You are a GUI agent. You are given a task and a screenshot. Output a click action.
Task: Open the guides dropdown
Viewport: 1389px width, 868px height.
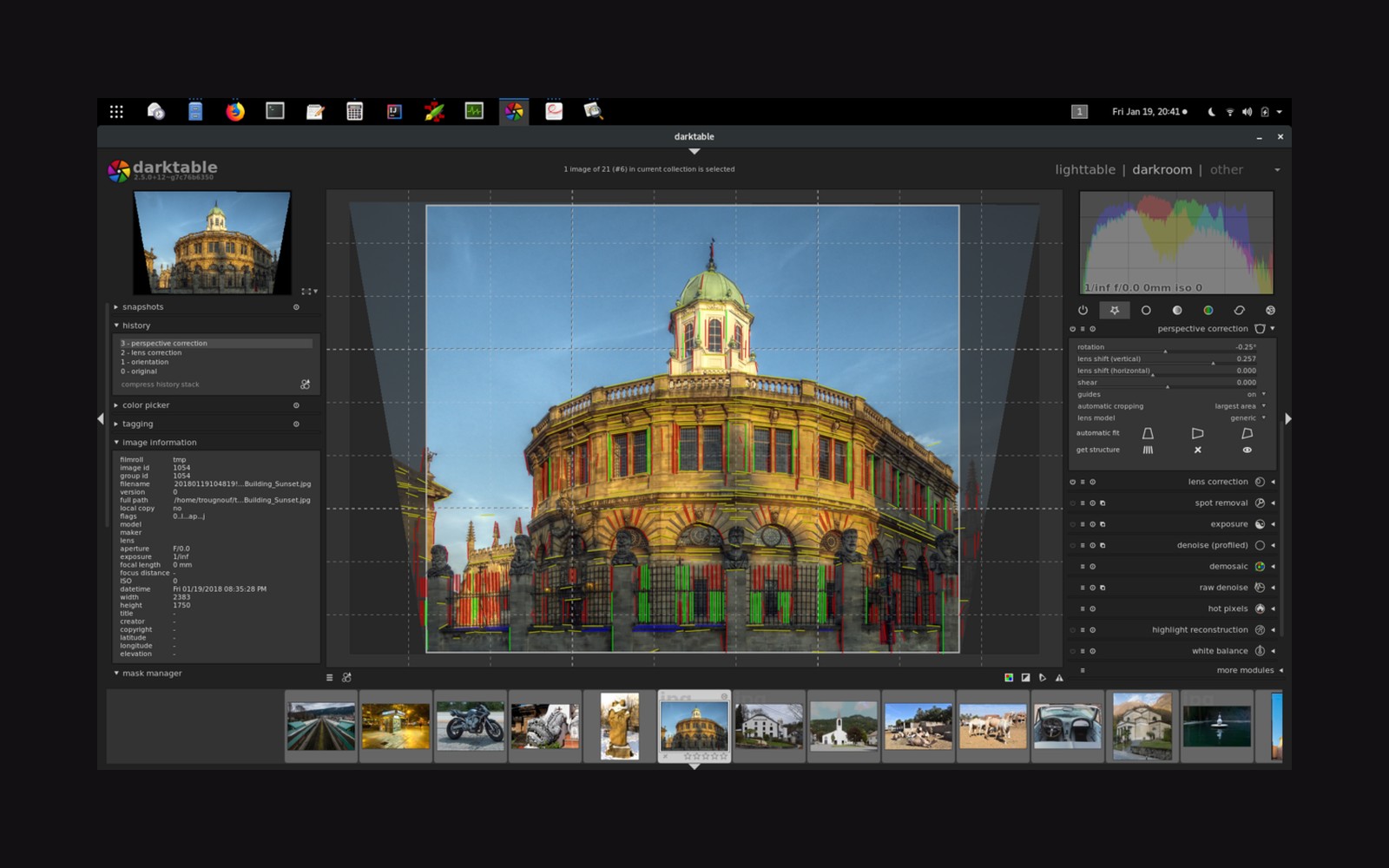pyautogui.click(x=1171, y=394)
